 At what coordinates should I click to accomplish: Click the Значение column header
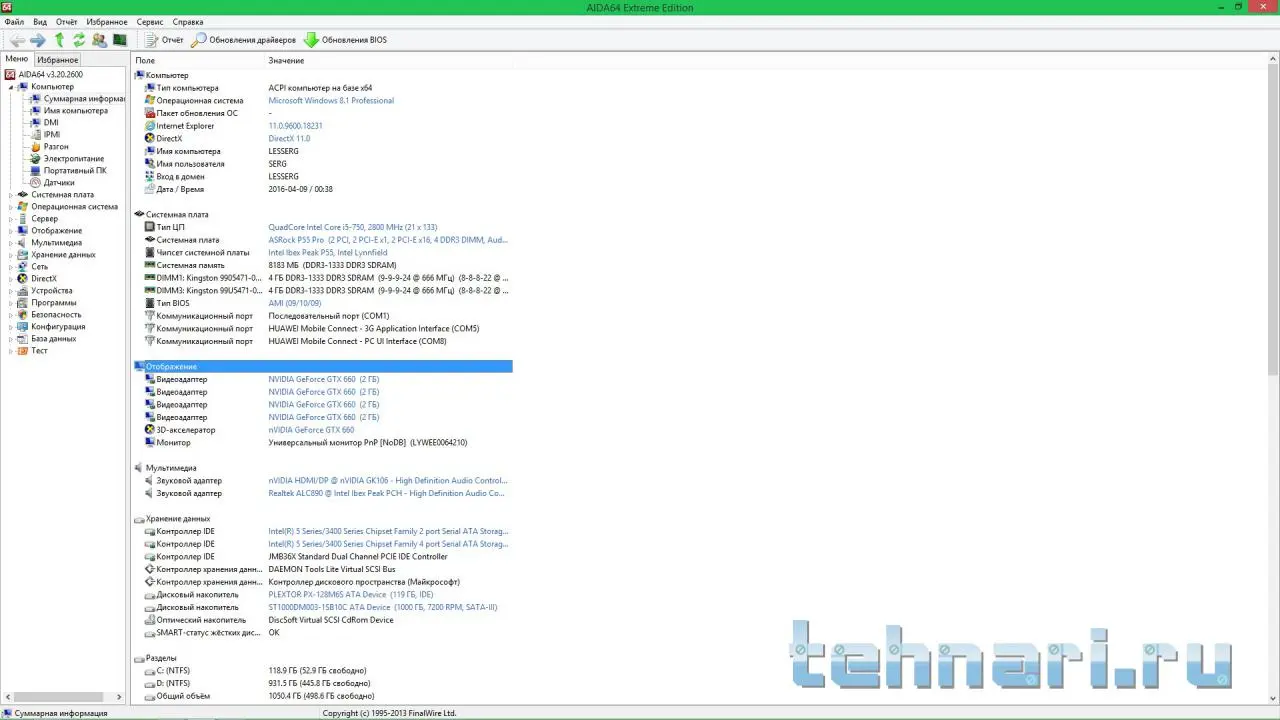(x=286, y=61)
